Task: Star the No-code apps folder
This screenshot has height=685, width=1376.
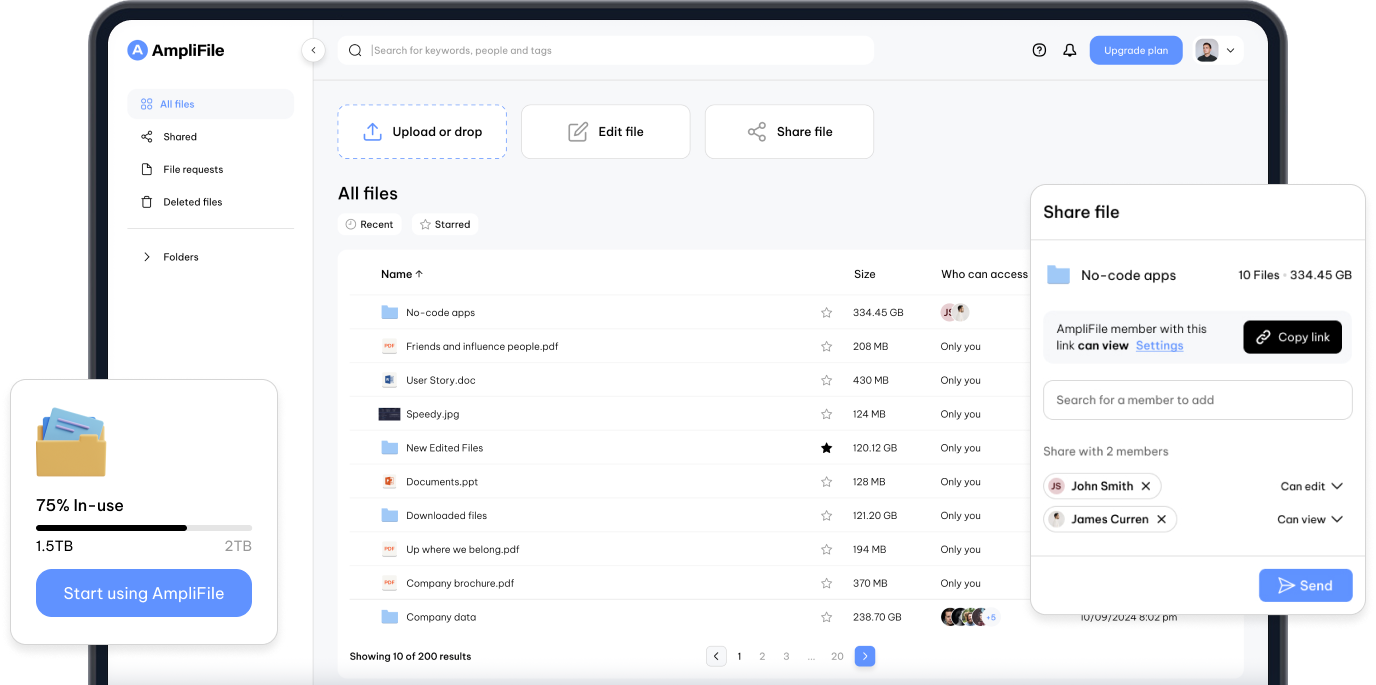Action: 826,313
